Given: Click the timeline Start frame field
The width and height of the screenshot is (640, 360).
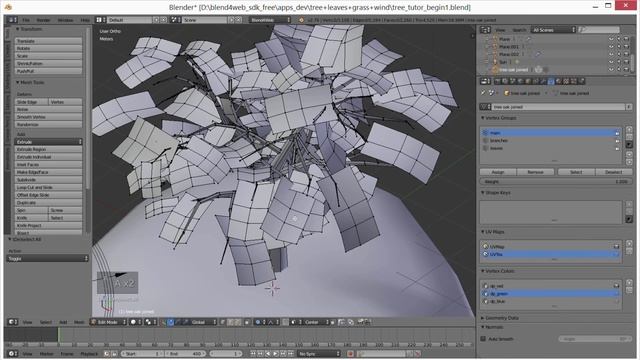Looking at the screenshot, I should click(x=142, y=353).
